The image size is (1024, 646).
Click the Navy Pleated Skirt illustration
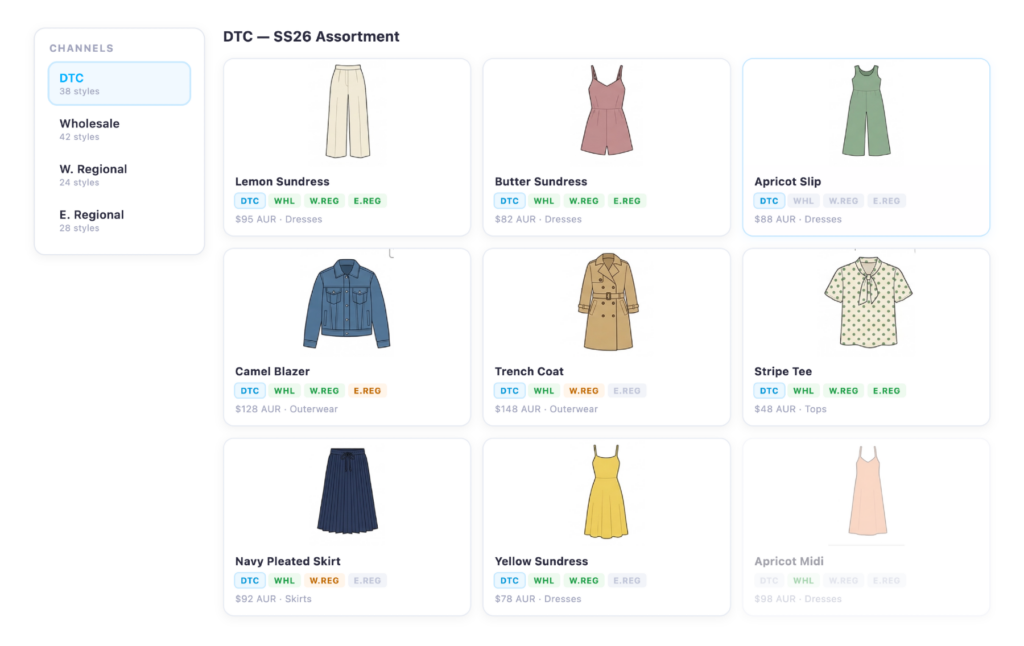tap(347, 492)
